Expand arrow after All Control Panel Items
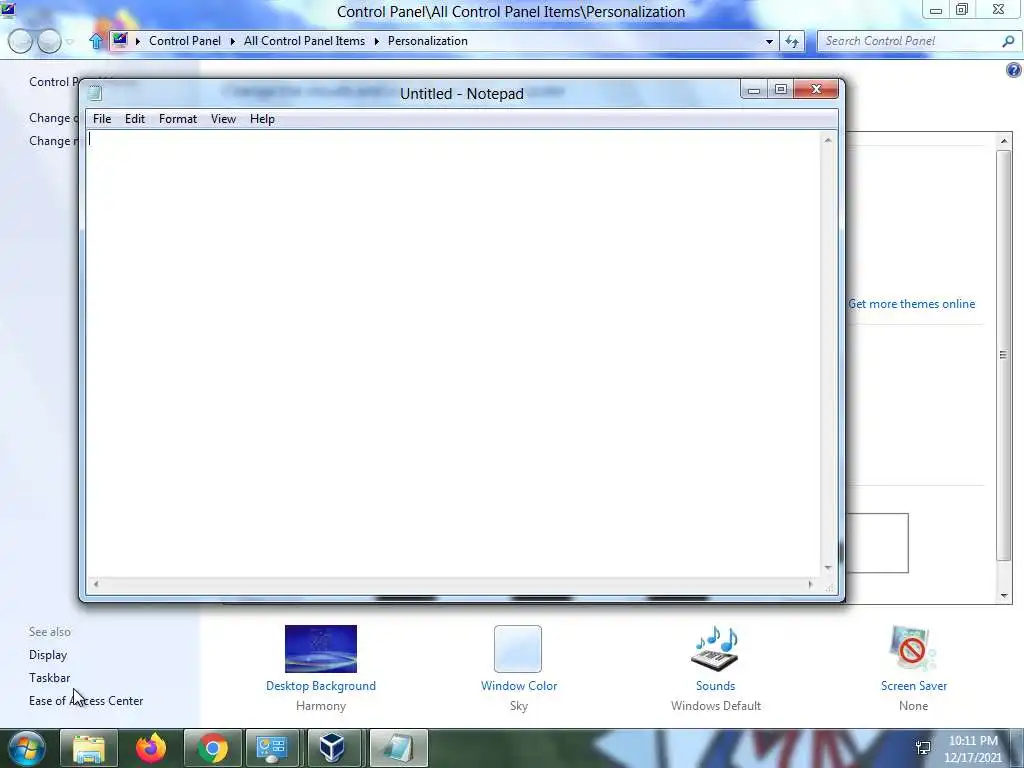The image size is (1024, 768). tap(377, 41)
